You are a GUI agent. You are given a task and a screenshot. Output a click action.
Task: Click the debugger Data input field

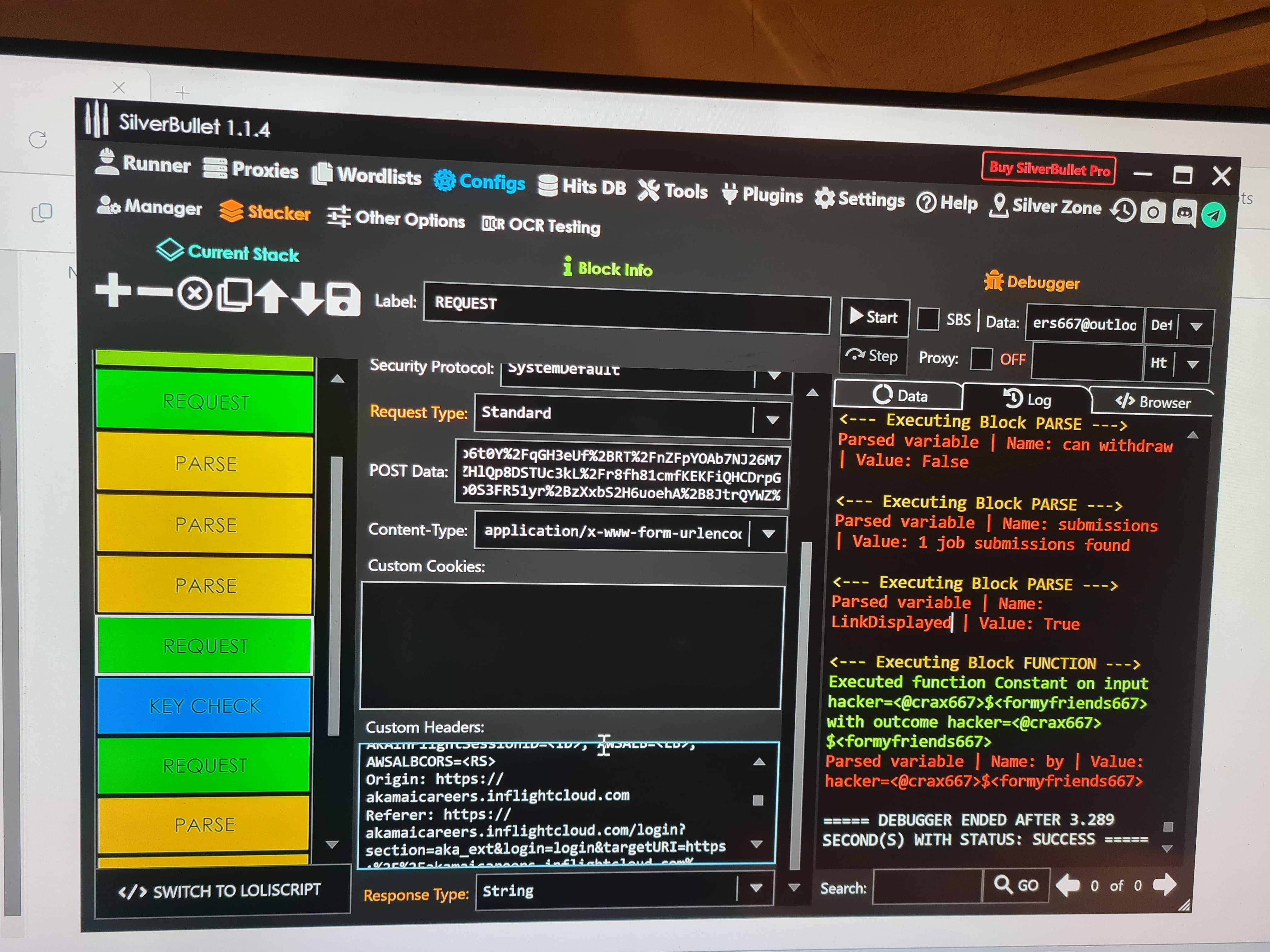pos(1084,324)
